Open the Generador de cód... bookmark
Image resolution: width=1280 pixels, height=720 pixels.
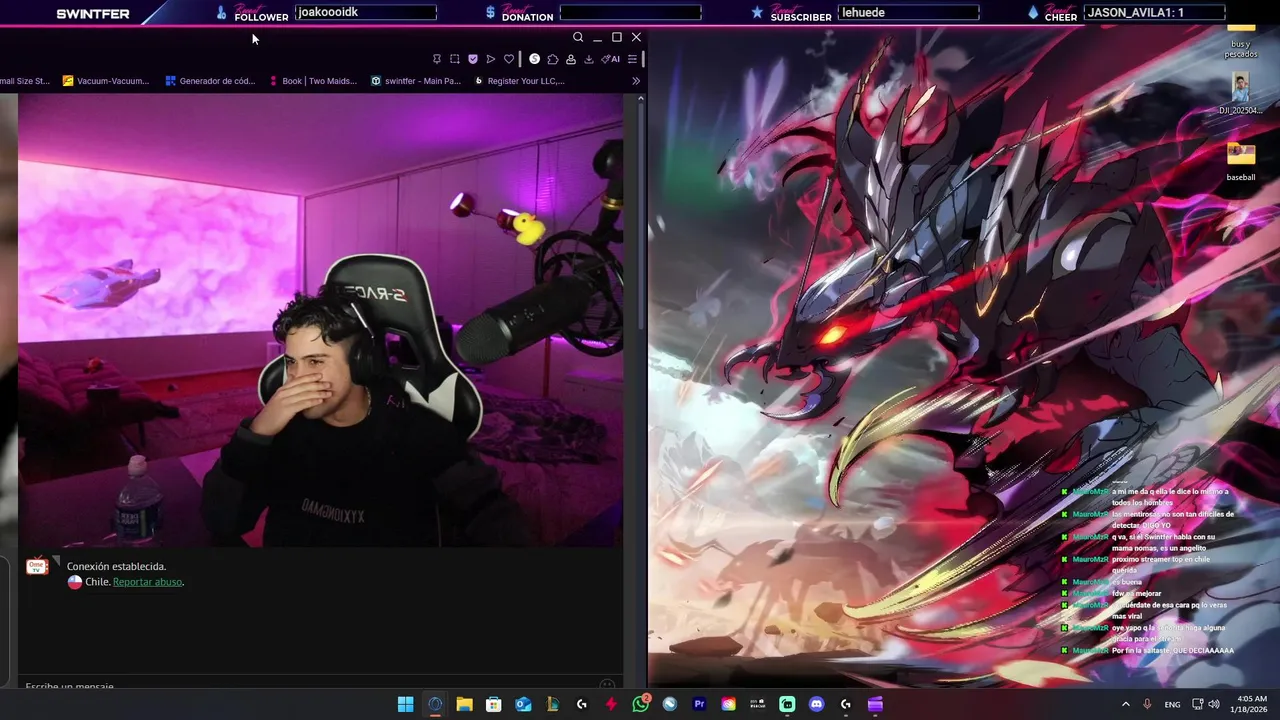211,81
